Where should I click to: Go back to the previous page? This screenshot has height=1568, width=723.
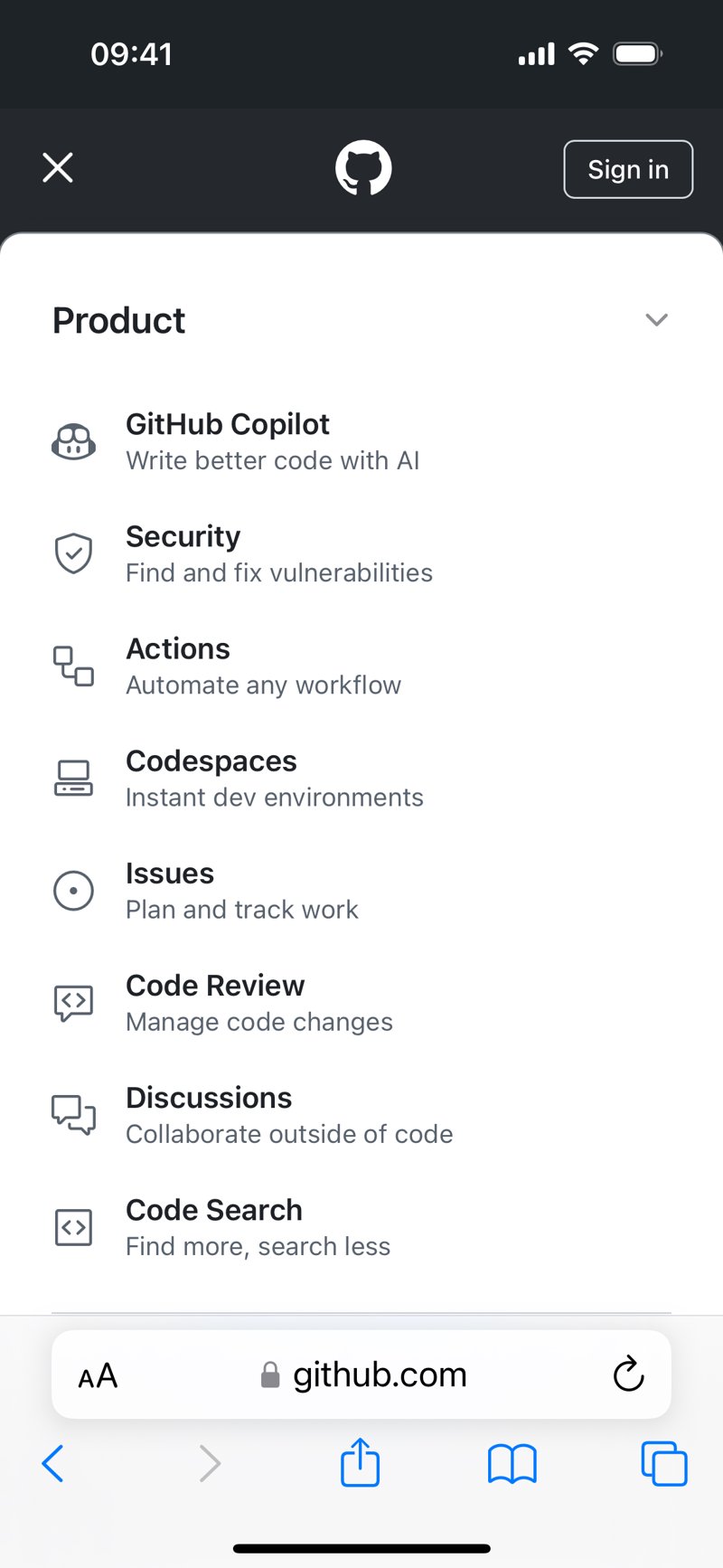[53, 1463]
